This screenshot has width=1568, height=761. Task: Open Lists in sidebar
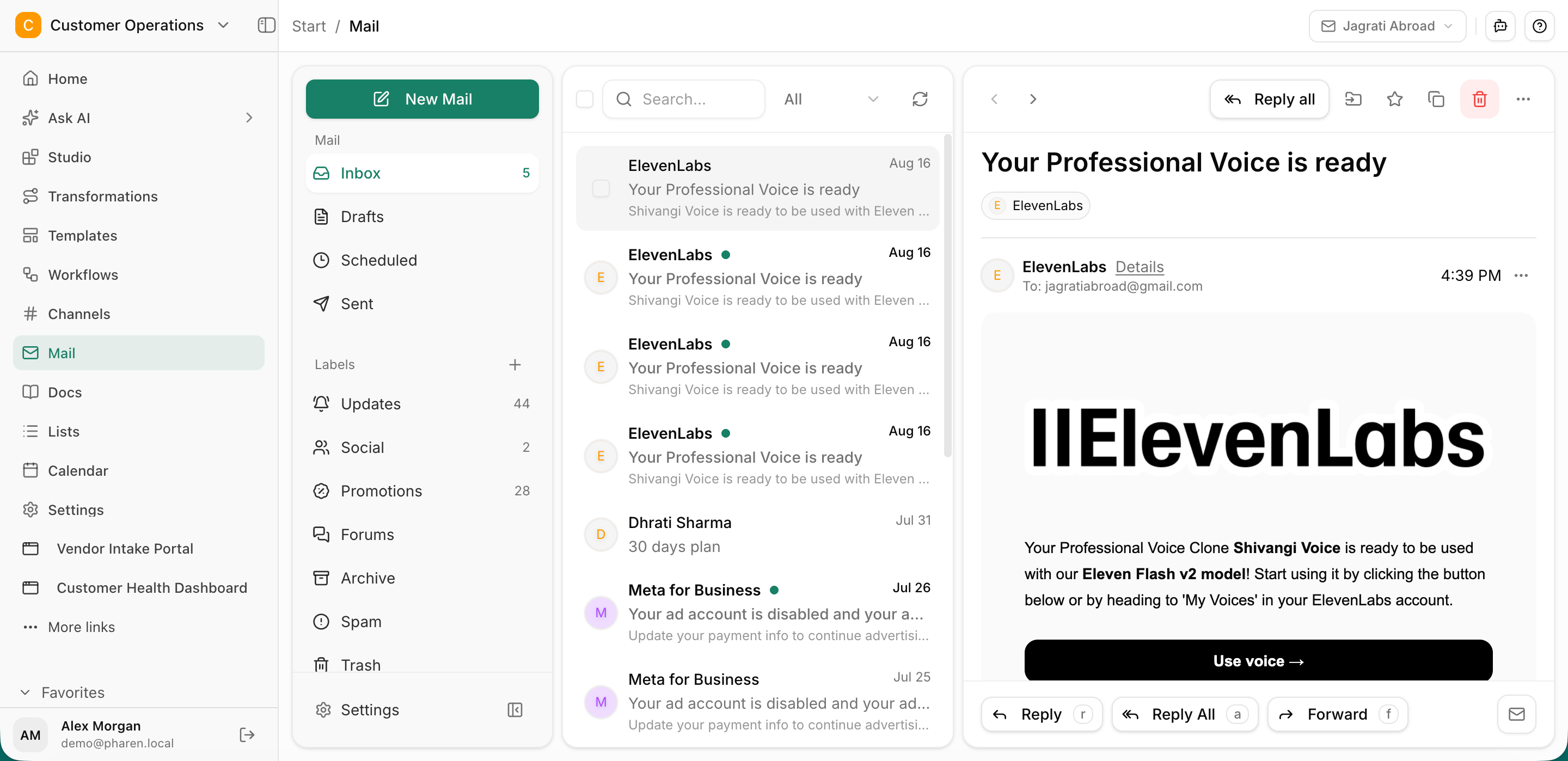click(139, 431)
